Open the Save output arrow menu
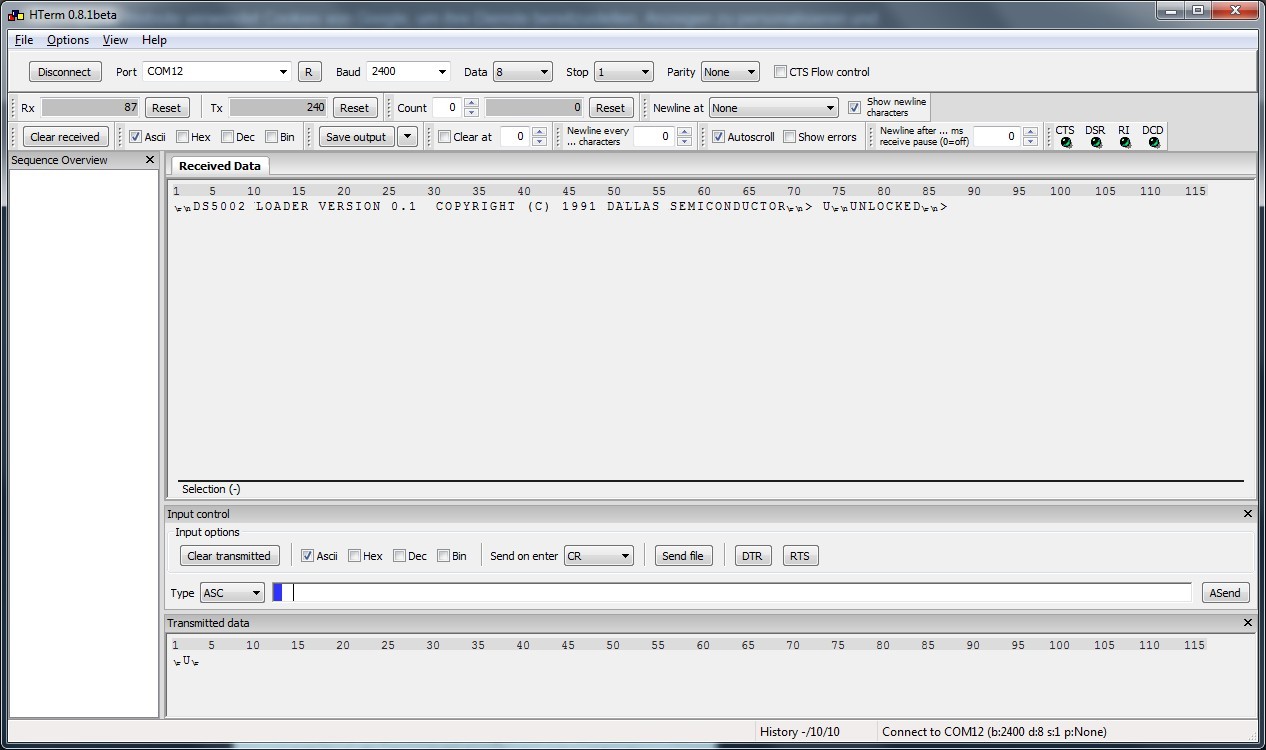This screenshot has width=1266, height=750. click(x=407, y=137)
